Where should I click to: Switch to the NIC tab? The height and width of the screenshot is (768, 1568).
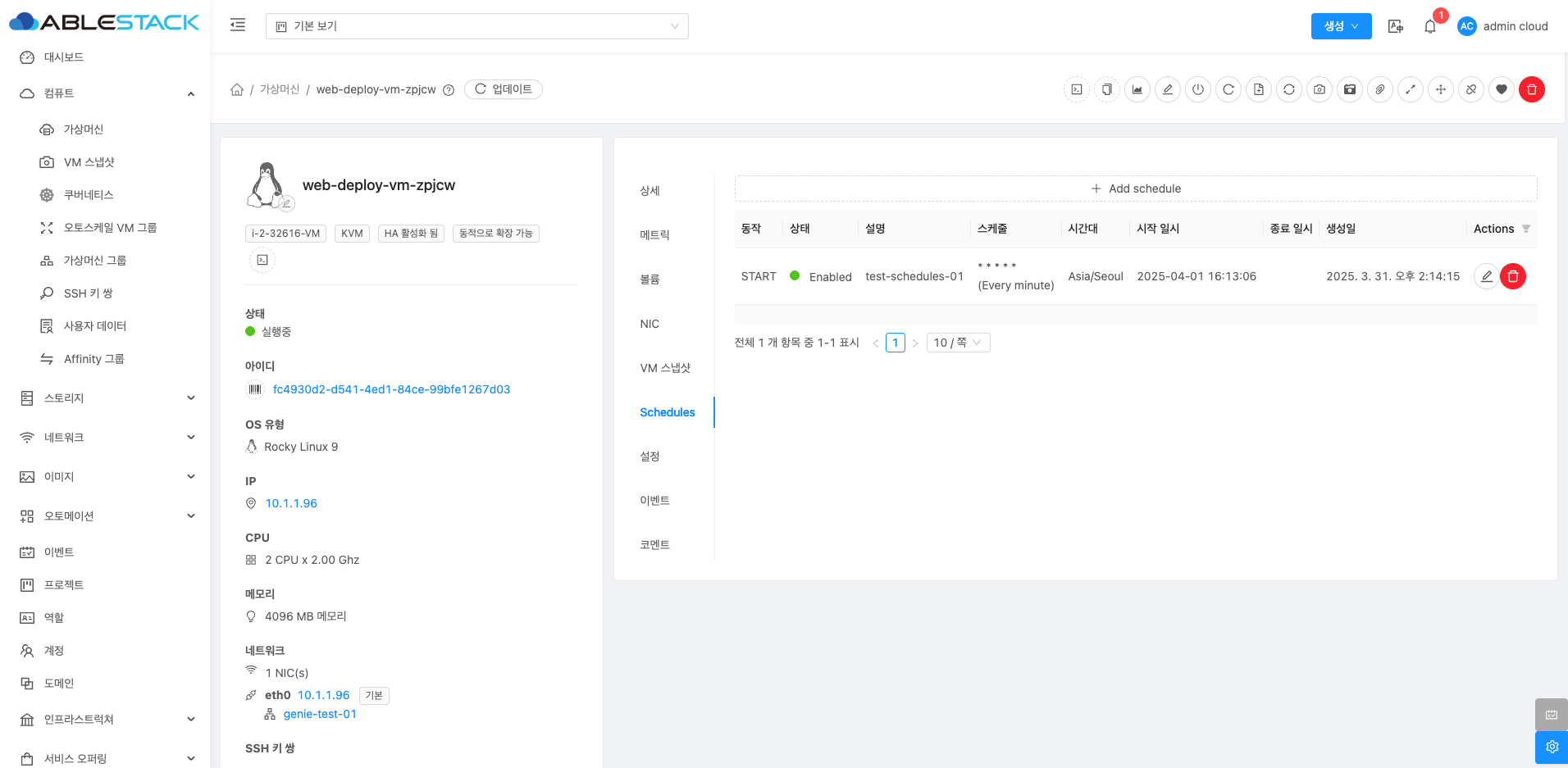[650, 324]
